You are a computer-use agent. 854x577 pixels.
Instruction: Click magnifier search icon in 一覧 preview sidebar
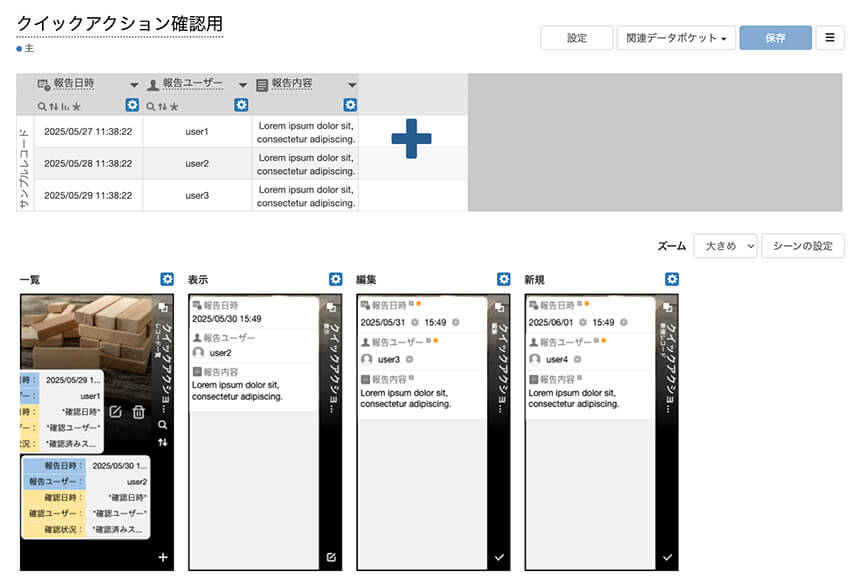coord(163,425)
